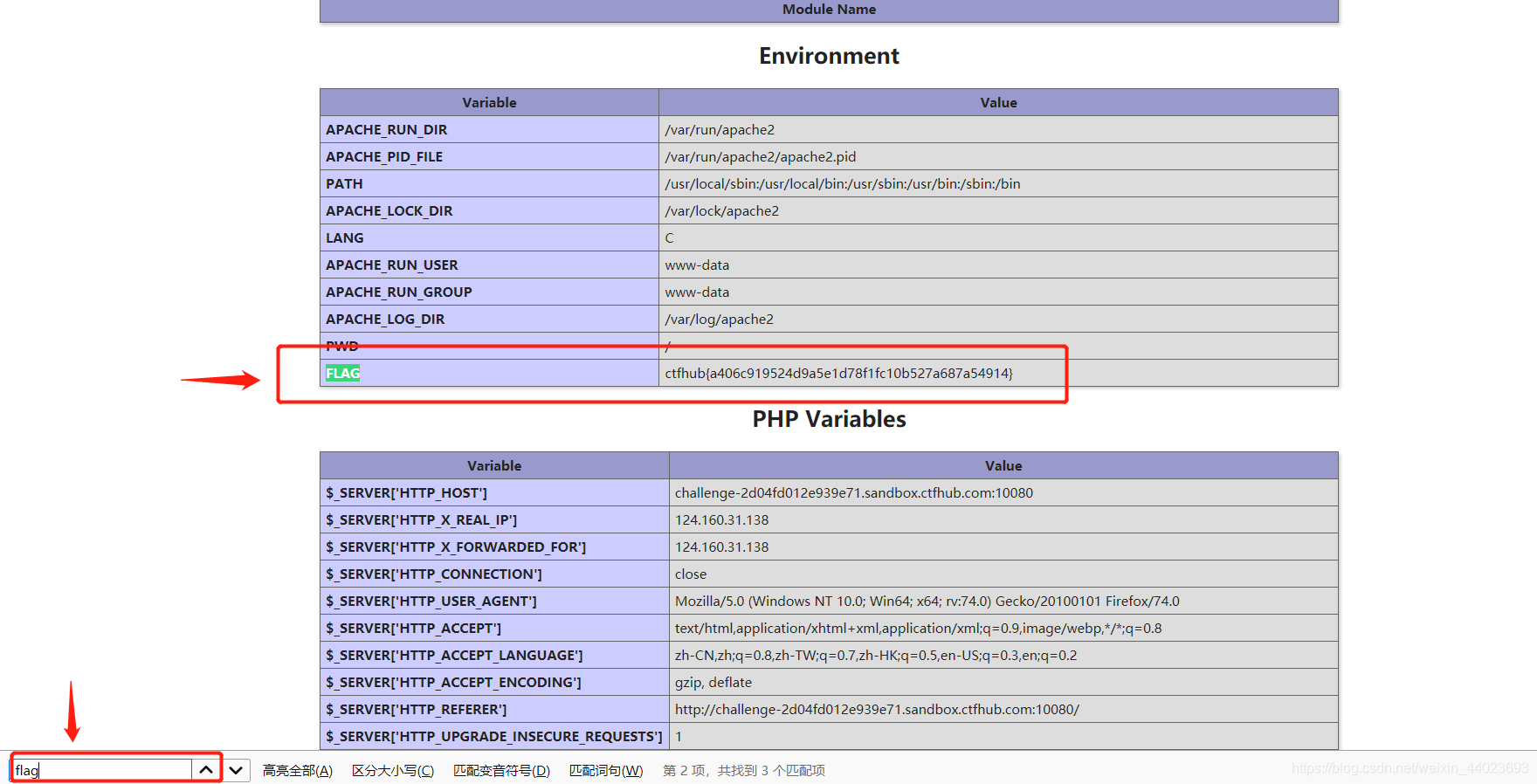
Task: Click the zh-CN accept language value
Action: pos(876,655)
